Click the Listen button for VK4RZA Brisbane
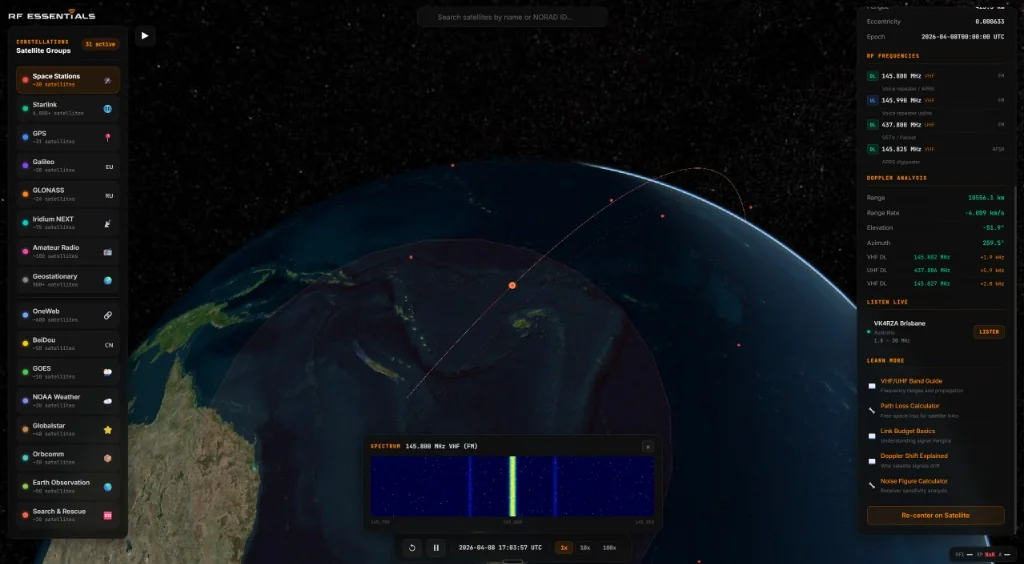1024x564 pixels. tap(989, 332)
